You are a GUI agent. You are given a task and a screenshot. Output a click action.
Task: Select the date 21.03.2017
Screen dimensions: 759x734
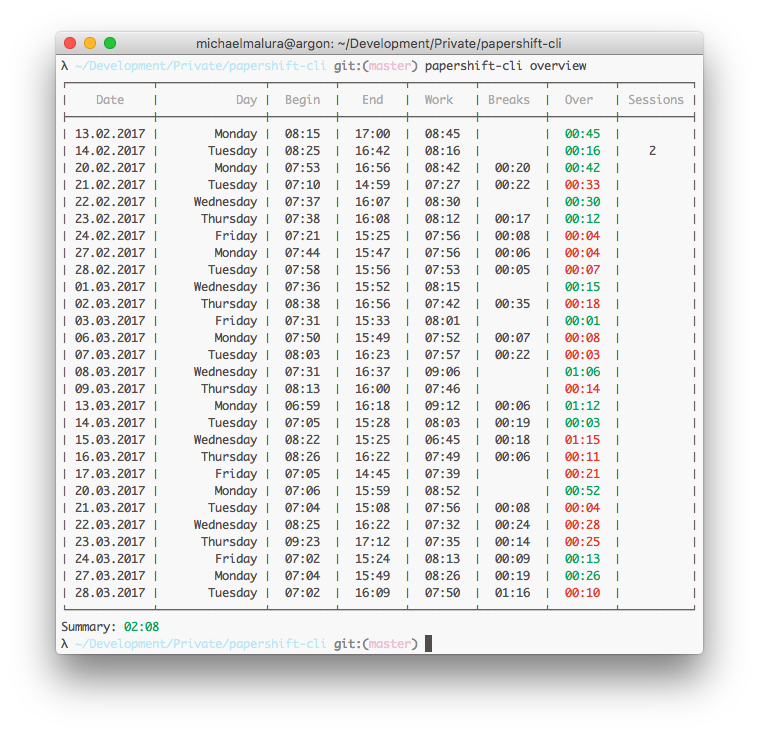(x=110, y=507)
